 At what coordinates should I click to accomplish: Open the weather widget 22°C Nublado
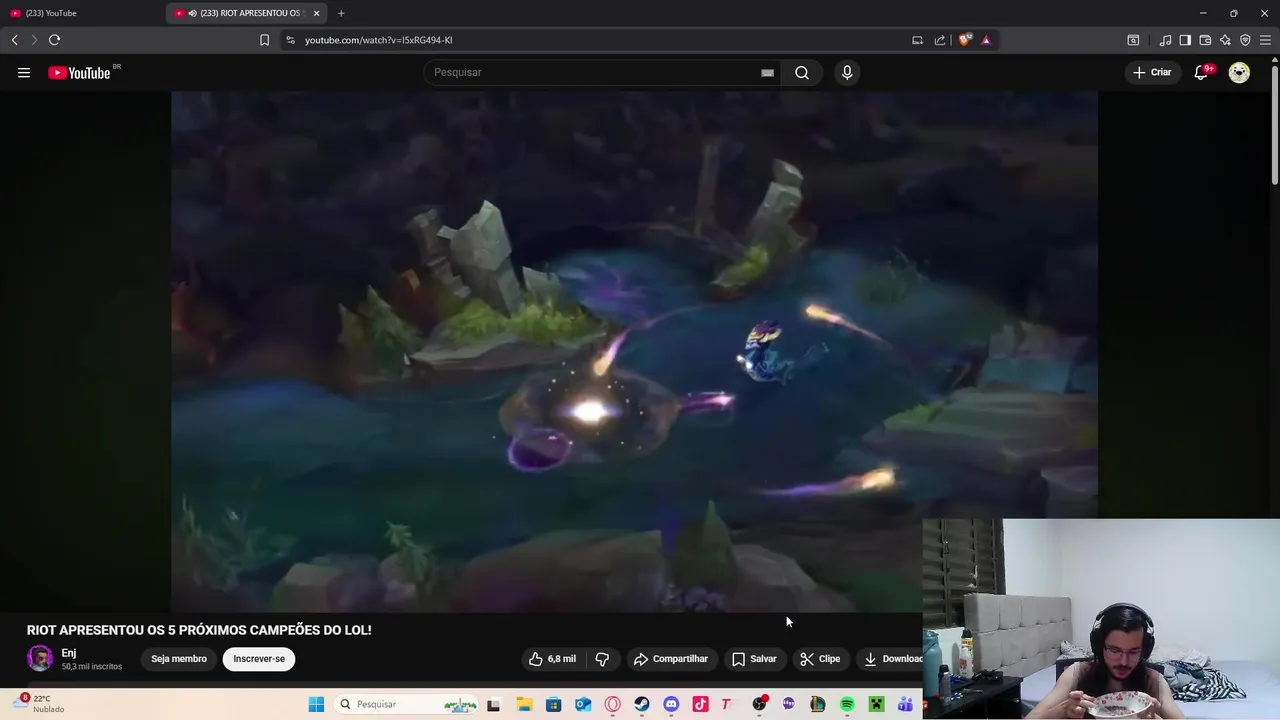(40, 704)
